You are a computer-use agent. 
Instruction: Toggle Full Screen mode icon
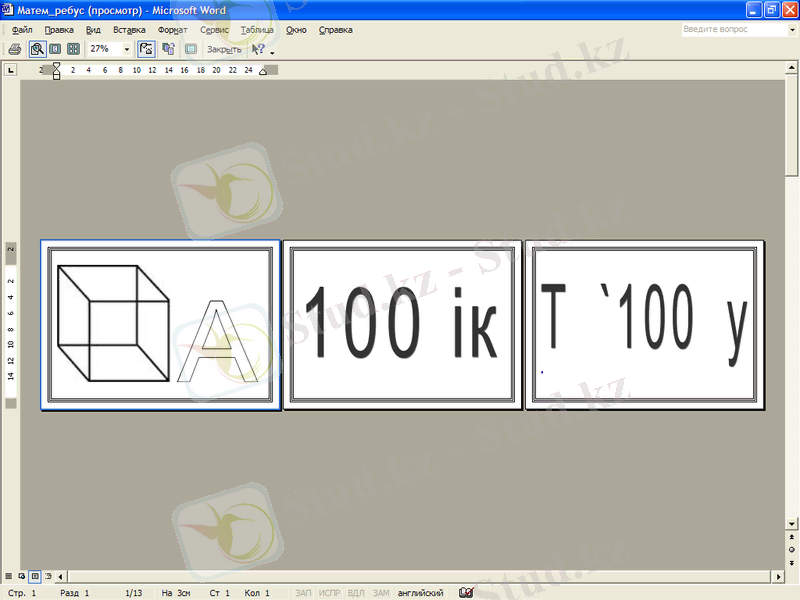click(x=190, y=48)
